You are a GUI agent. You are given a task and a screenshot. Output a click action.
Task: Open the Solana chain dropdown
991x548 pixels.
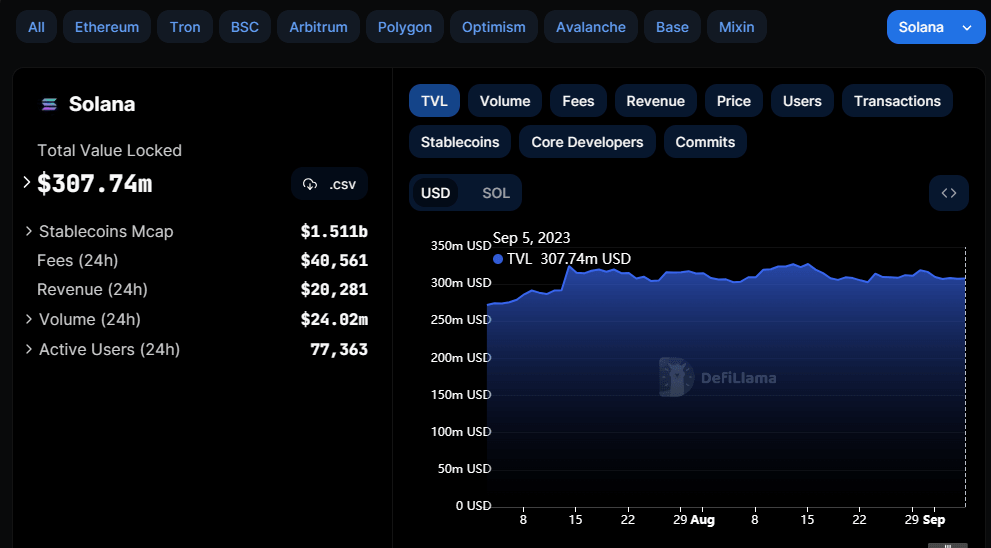(935, 27)
